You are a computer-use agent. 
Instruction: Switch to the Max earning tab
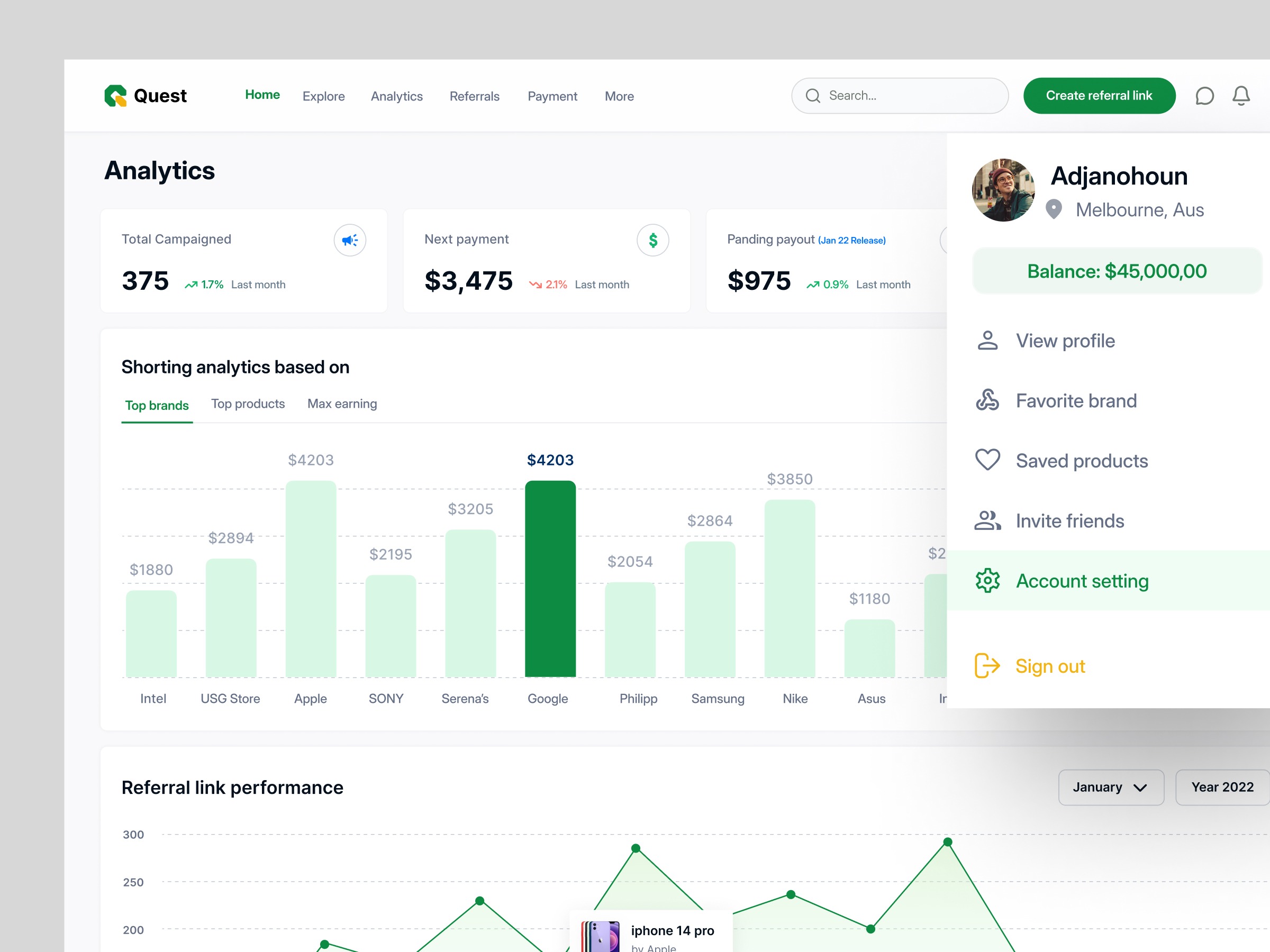tap(342, 404)
